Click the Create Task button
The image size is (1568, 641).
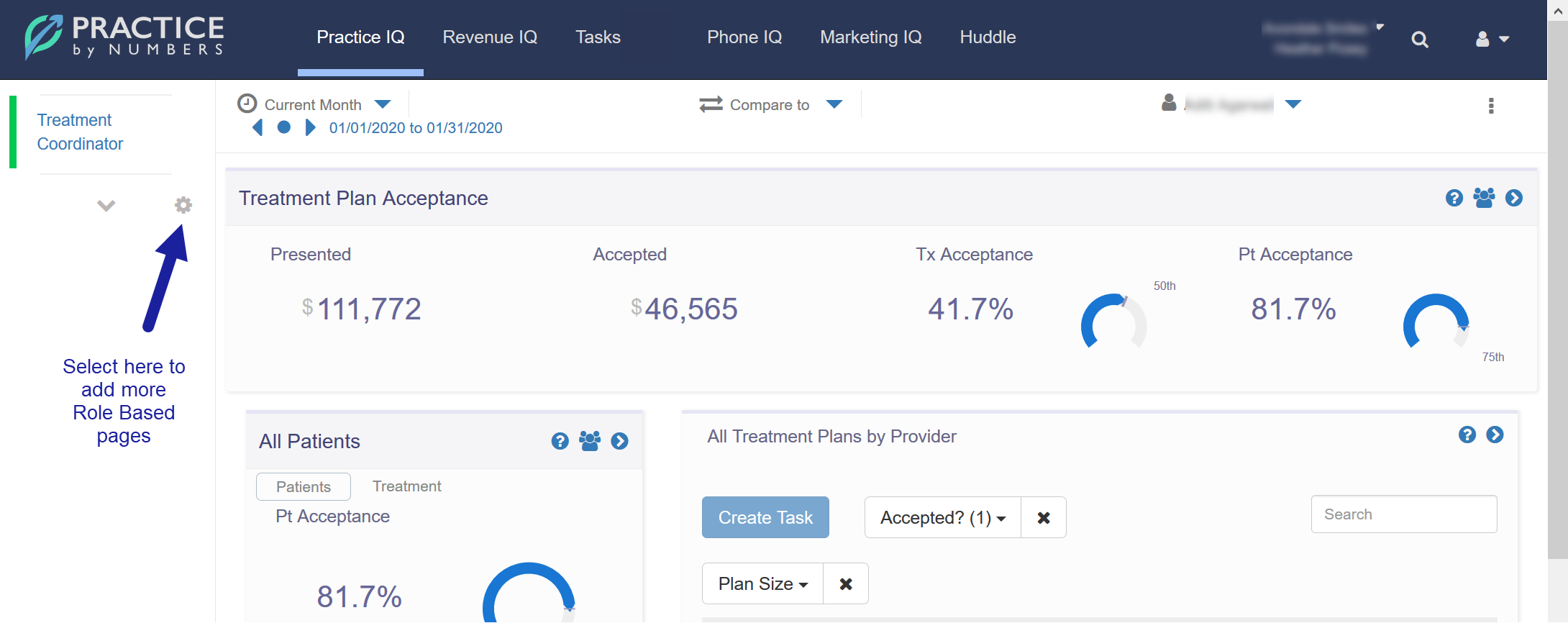[x=765, y=517]
